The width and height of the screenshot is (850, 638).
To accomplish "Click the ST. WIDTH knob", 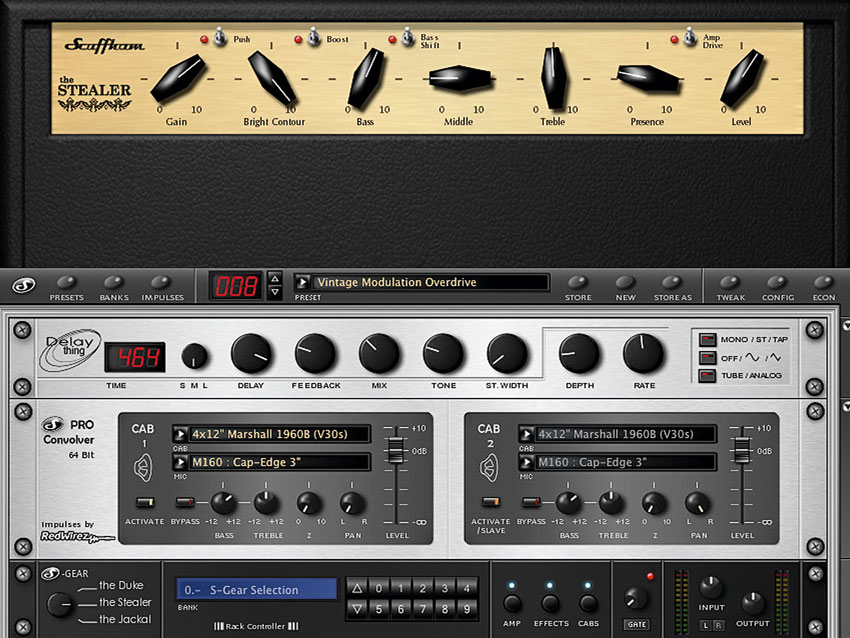I will 507,354.
